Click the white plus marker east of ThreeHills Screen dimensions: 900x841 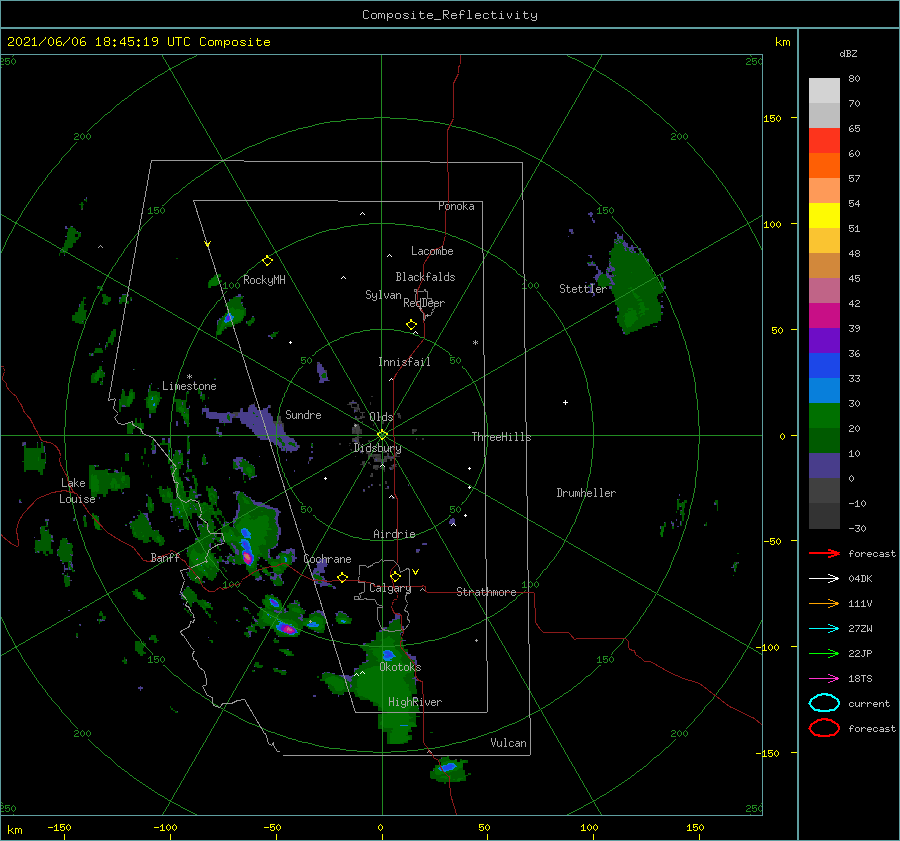(x=565, y=402)
